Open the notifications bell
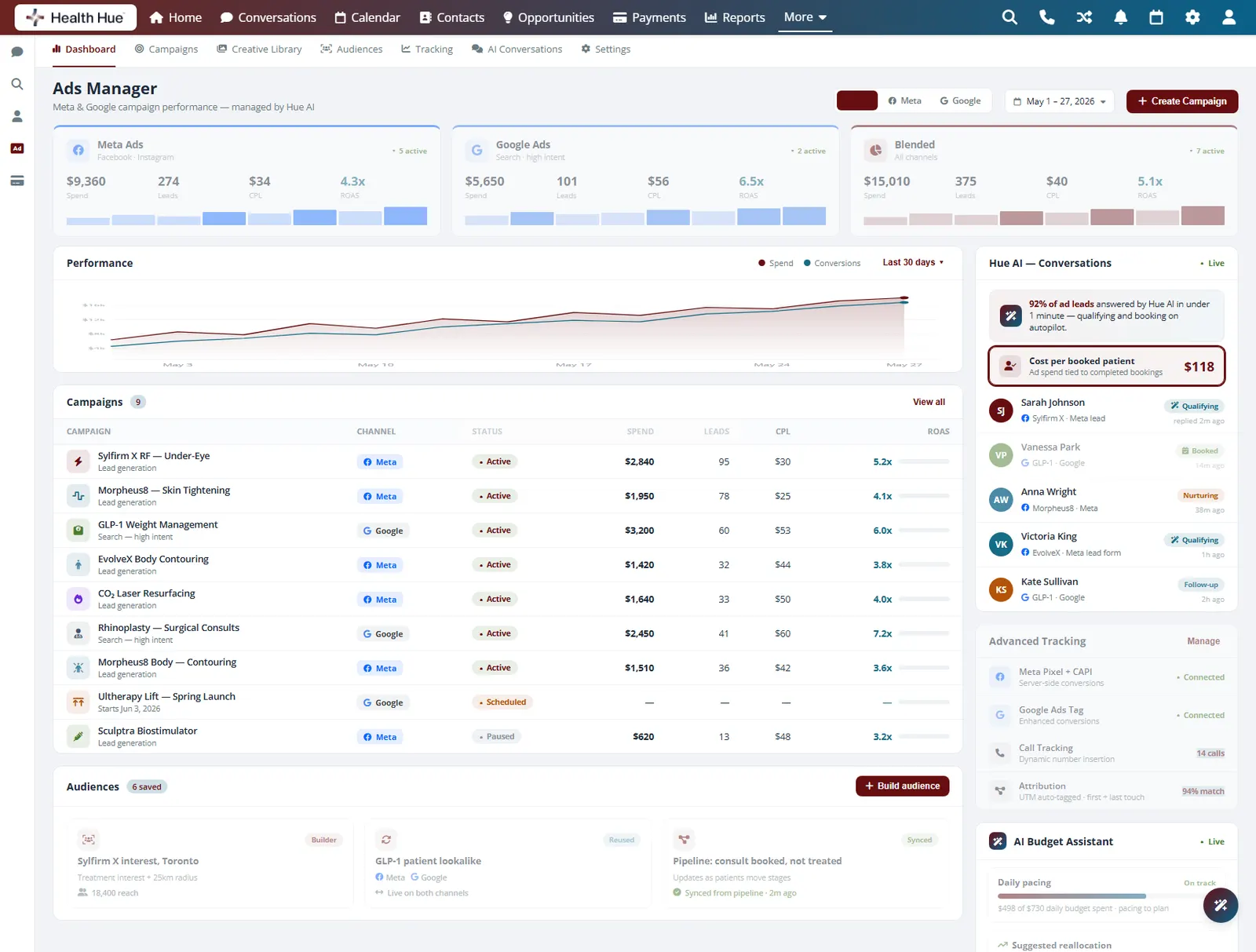This screenshot has width=1256, height=952. click(x=1121, y=17)
